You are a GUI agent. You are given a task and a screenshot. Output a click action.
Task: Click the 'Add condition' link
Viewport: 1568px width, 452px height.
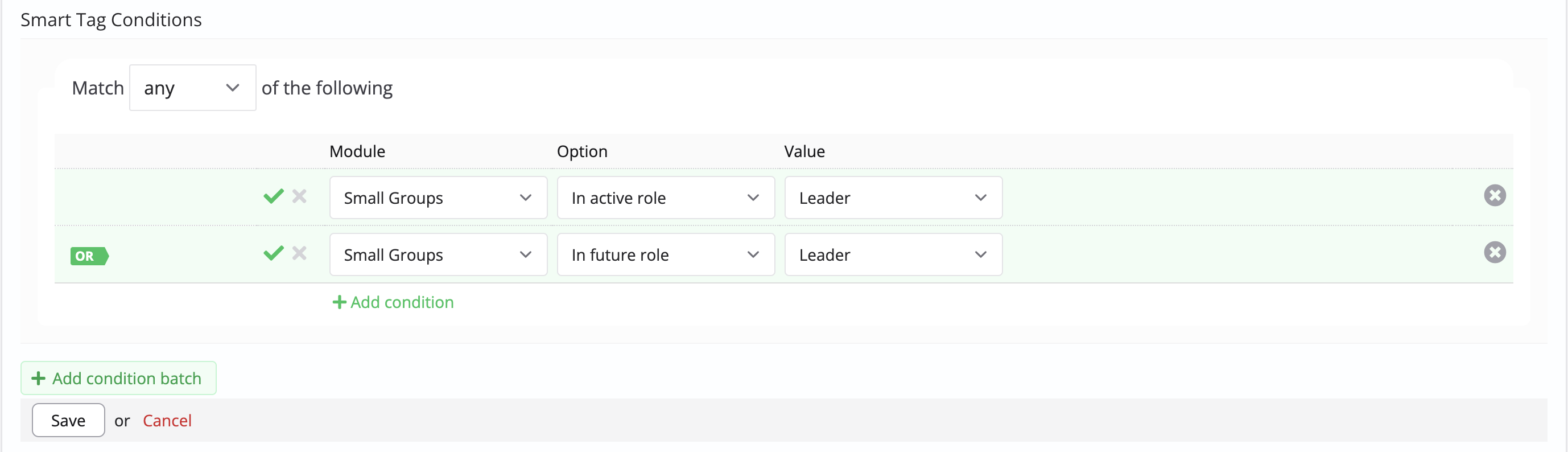tap(393, 302)
